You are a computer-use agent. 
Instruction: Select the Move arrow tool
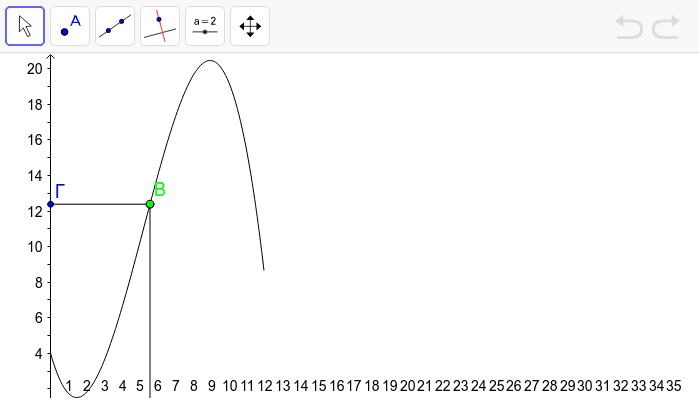(25, 26)
